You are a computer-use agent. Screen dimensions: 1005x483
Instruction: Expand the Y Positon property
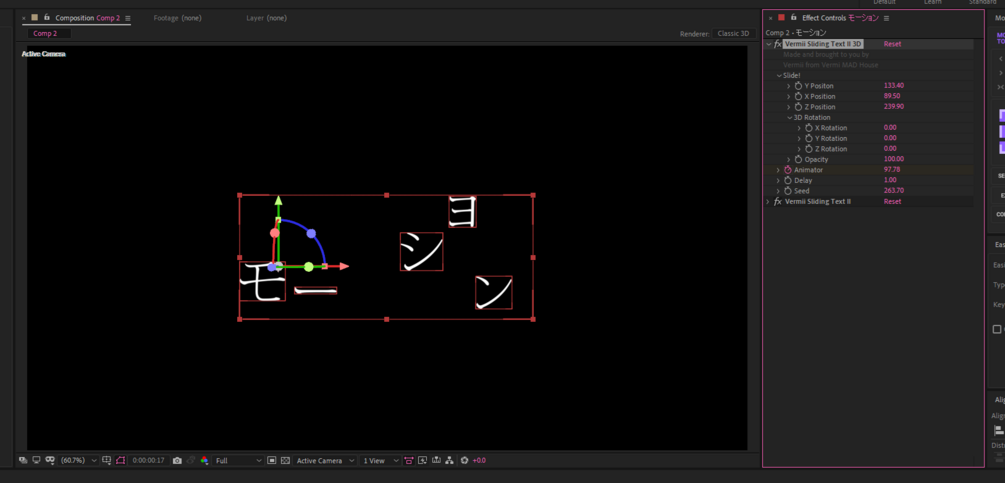789,86
